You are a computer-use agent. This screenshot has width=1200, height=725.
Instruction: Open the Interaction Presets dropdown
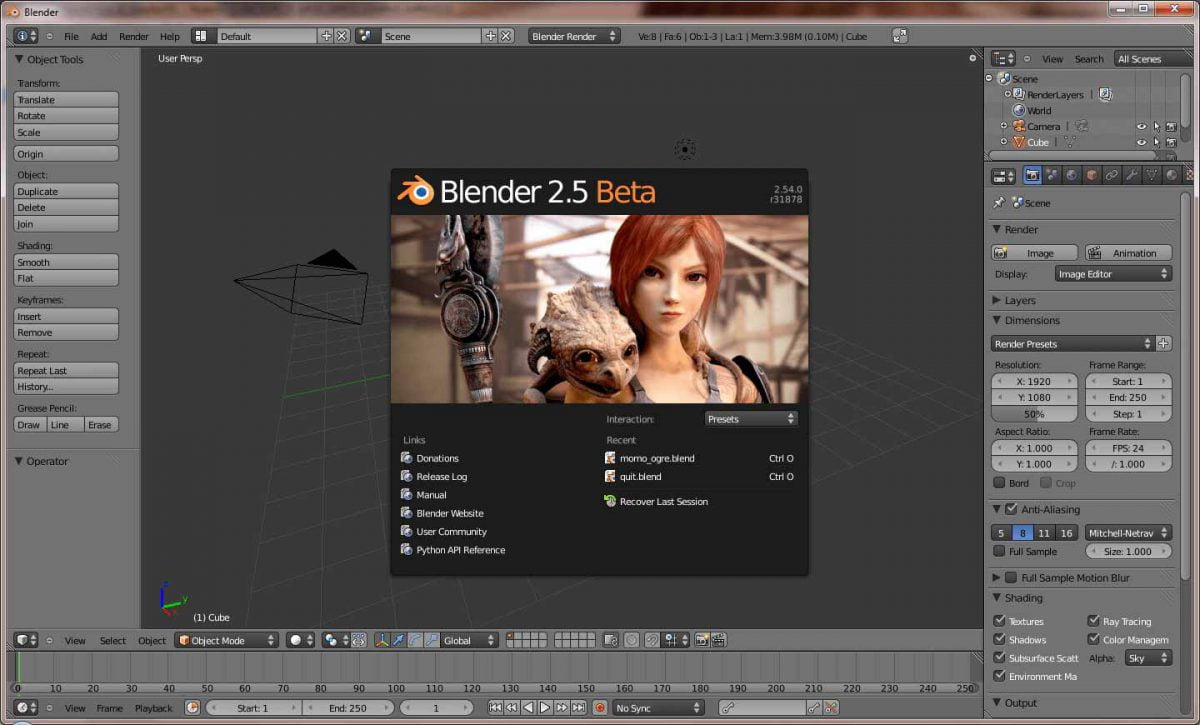tap(751, 419)
